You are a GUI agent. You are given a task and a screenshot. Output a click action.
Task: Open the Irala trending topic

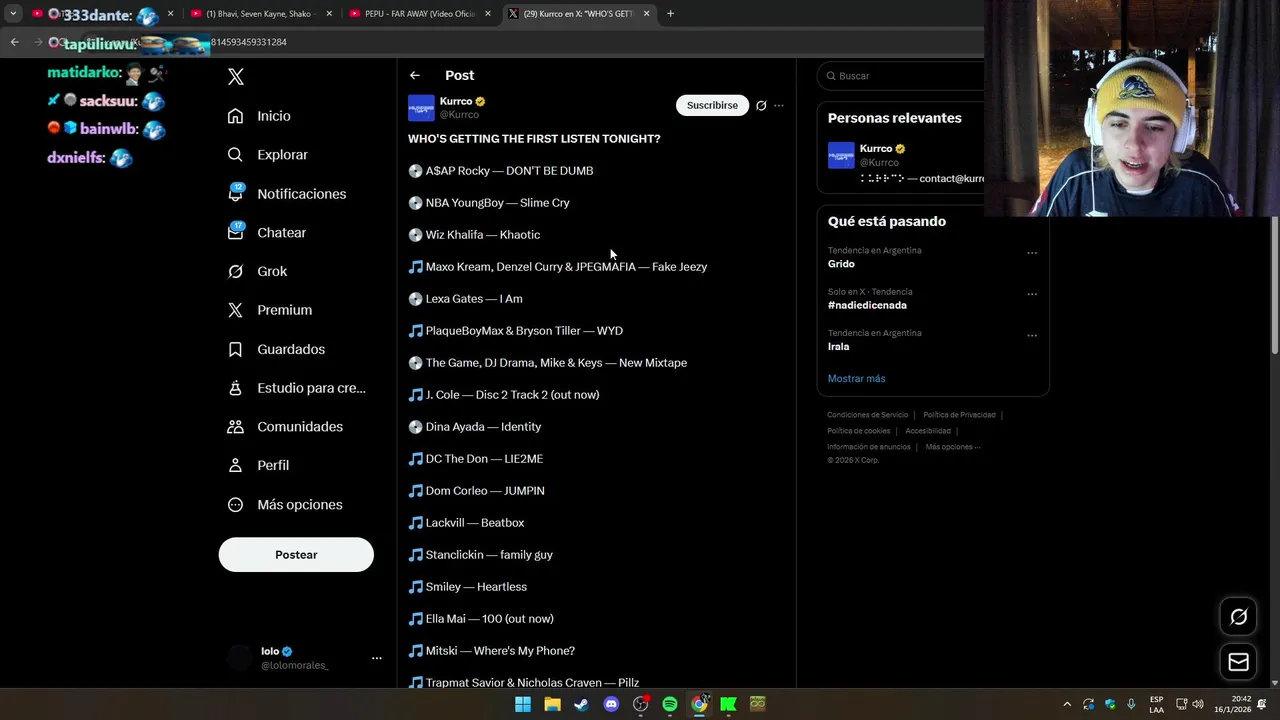pyautogui.click(x=838, y=346)
